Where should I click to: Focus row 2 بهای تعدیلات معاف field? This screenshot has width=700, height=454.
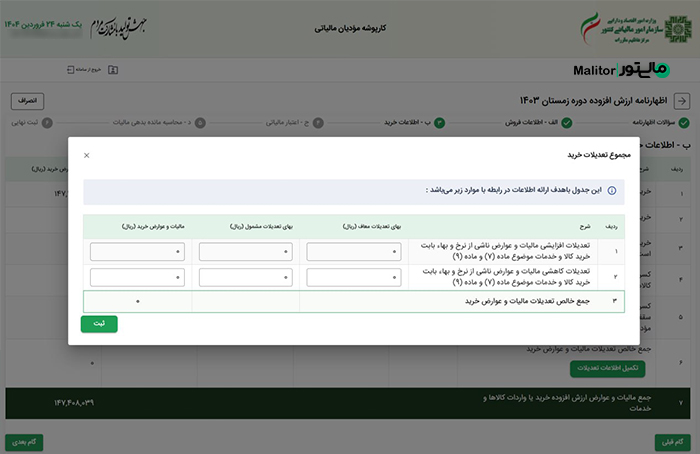[354, 277]
